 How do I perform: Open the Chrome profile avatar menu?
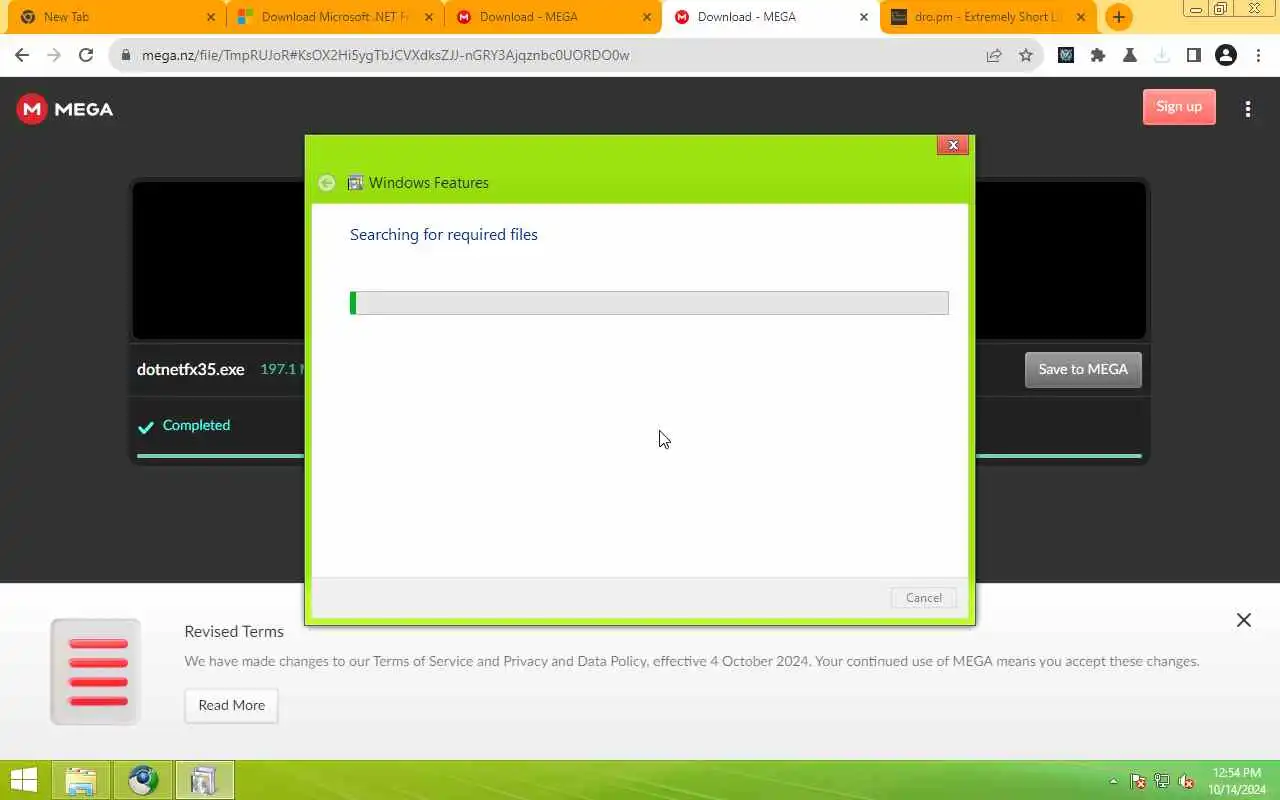(x=1226, y=56)
